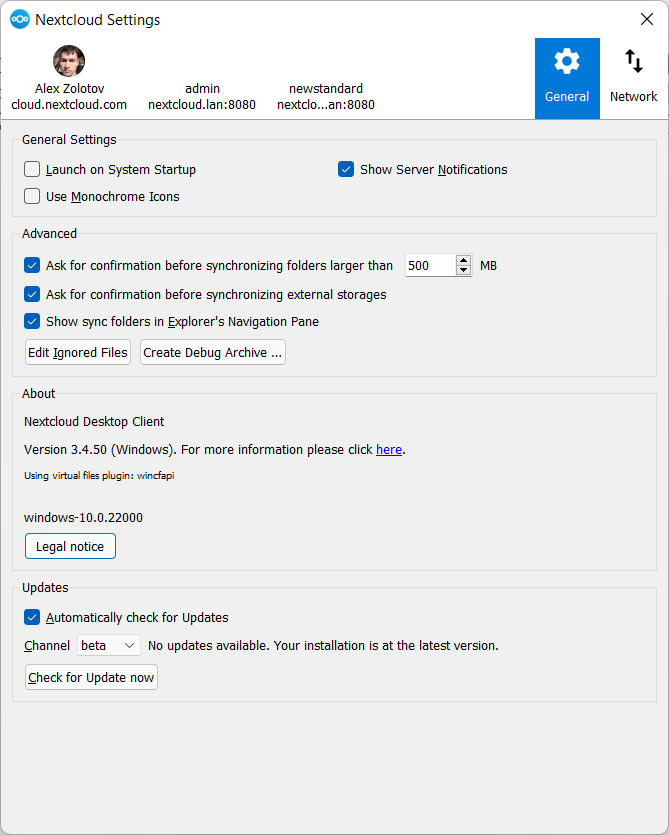Open the newstandard account tab
Screen dimensions: 669x835
click(x=325, y=96)
